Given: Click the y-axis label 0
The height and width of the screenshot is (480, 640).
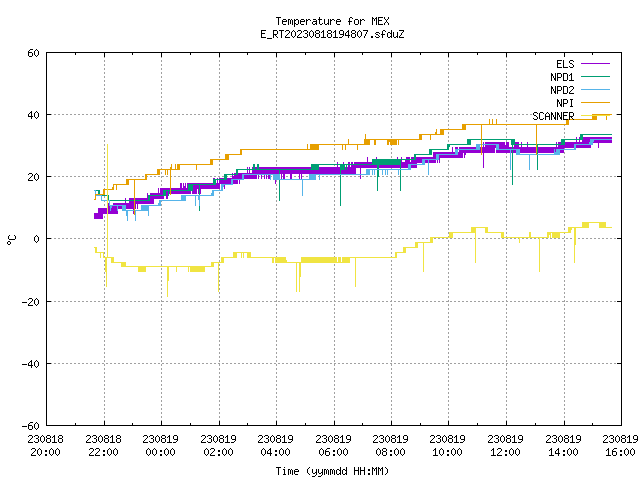Looking at the screenshot, I should pyautogui.click(x=37, y=239).
